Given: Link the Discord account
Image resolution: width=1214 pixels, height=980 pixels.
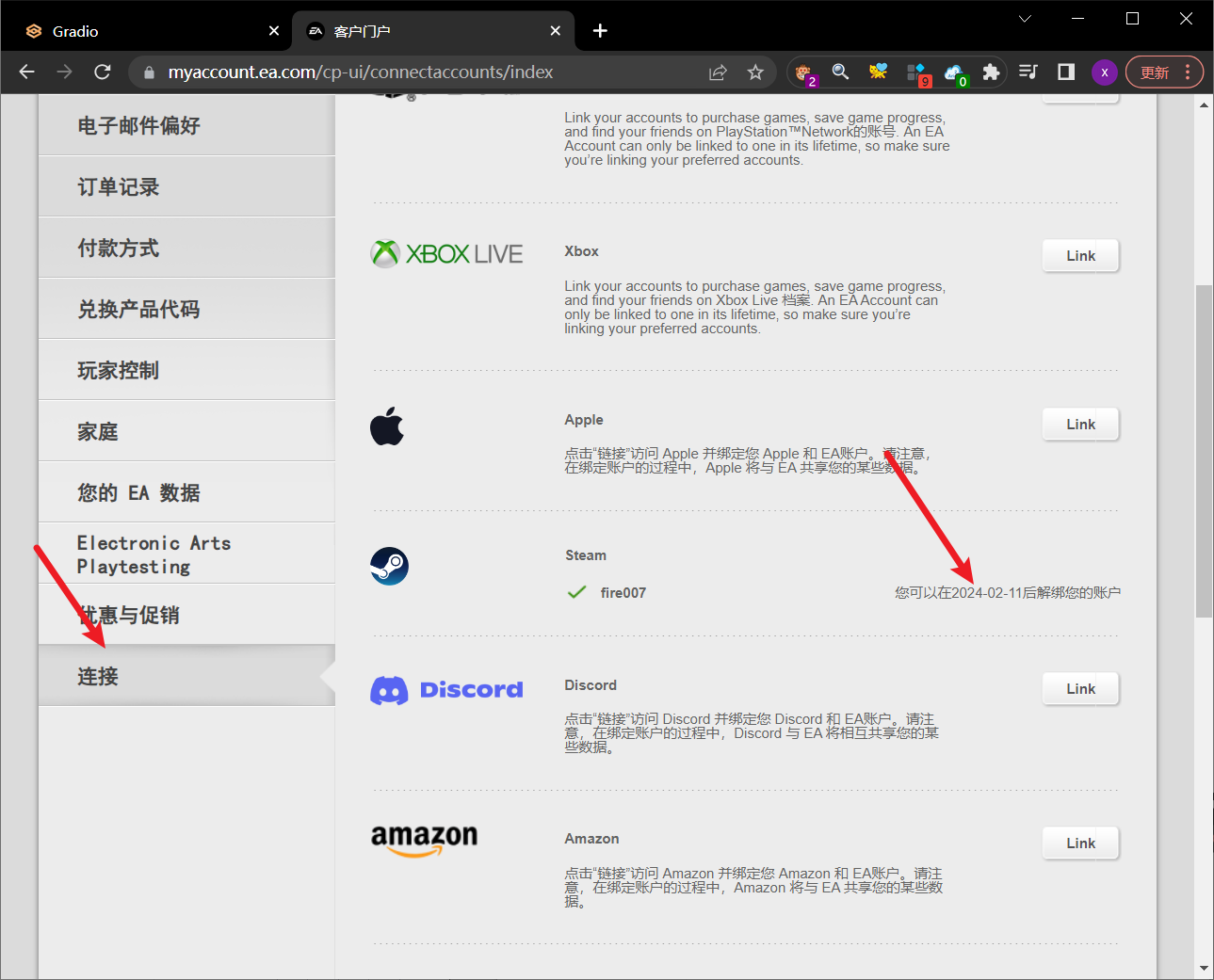Looking at the screenshot, I should pos(1080,689).
